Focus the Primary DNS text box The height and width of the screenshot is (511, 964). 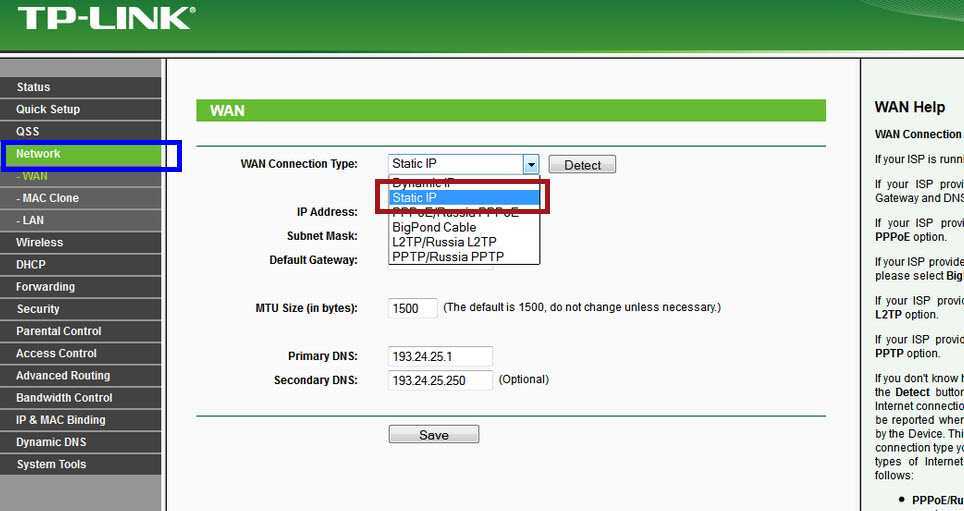coord(440,356)
